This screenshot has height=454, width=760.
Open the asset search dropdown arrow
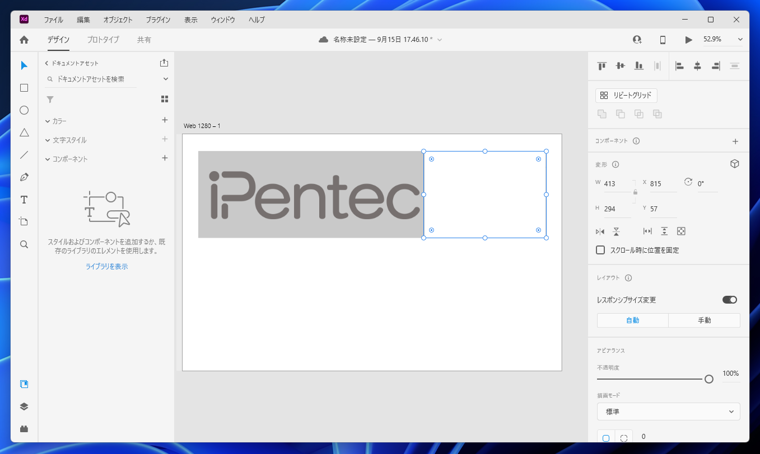click(165, 79)
